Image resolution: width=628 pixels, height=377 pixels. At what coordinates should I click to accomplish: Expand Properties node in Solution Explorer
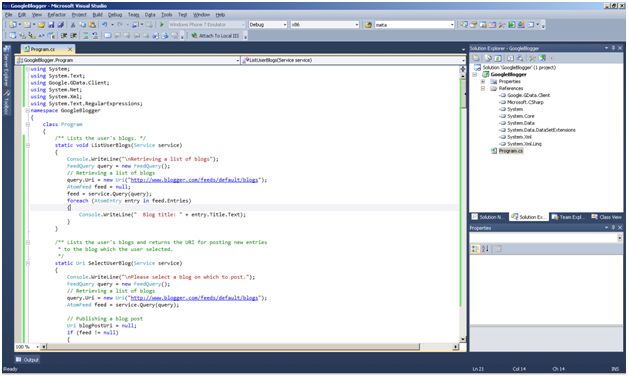click(483, 81)
